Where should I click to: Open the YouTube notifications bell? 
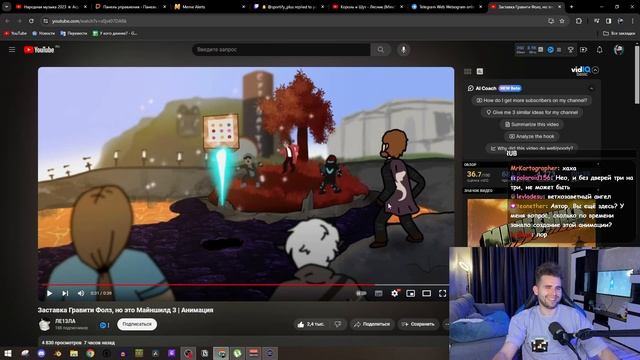coord(599,50)
